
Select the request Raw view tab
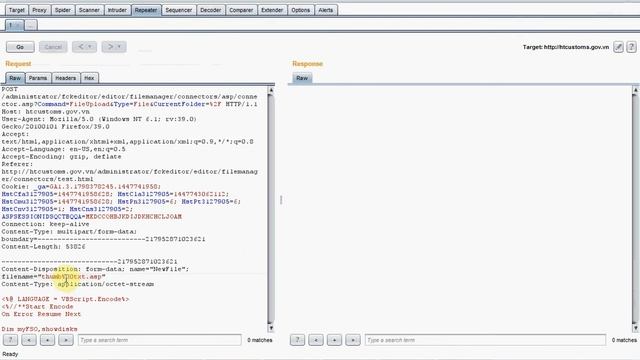pyautogui.click(x=15, y=78)
